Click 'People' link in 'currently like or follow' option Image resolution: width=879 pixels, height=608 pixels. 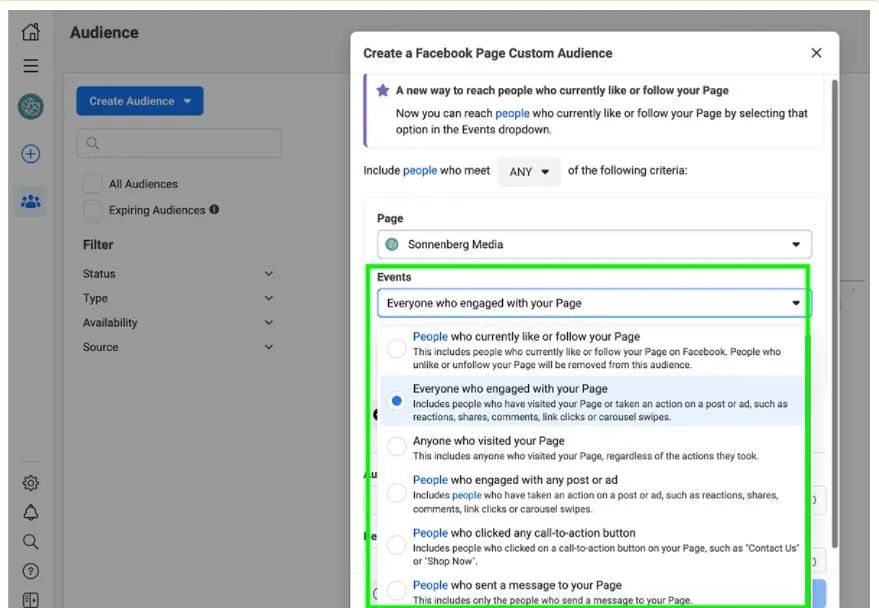tap(431, 336)
